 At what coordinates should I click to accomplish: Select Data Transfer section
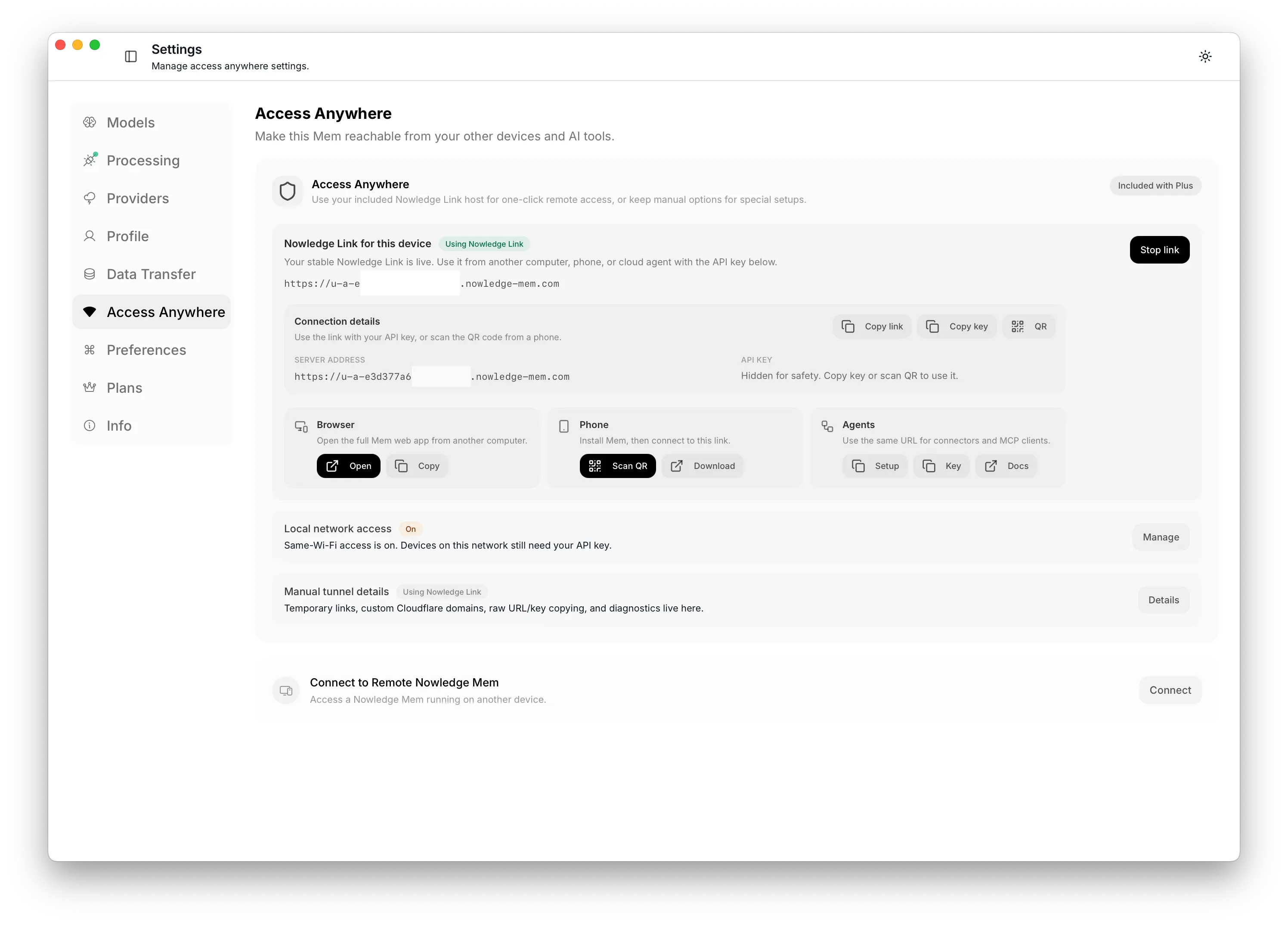[152, 274]
